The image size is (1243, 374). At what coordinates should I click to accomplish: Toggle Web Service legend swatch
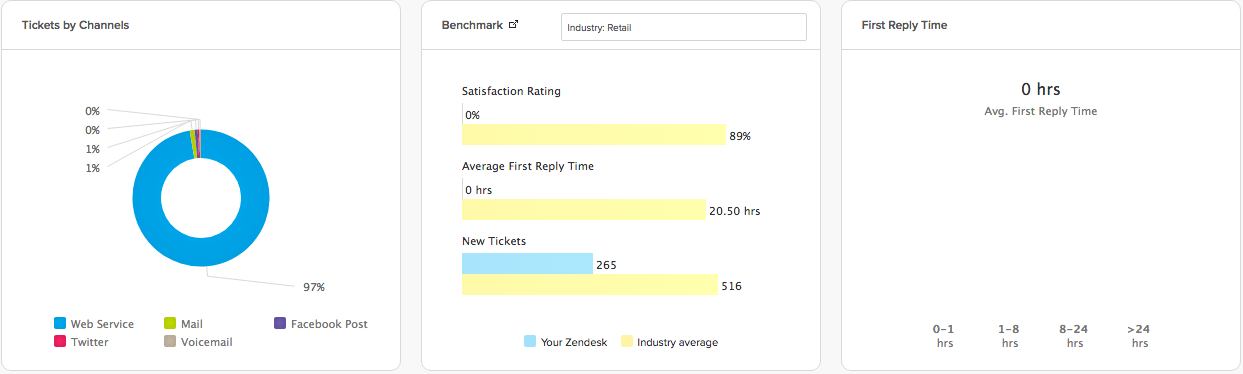[60, 324]
